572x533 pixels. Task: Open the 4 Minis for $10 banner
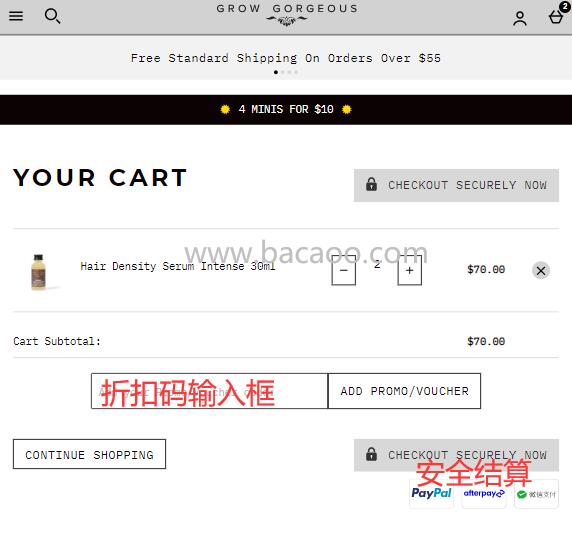pyautogui.click(x=286, y=109)
